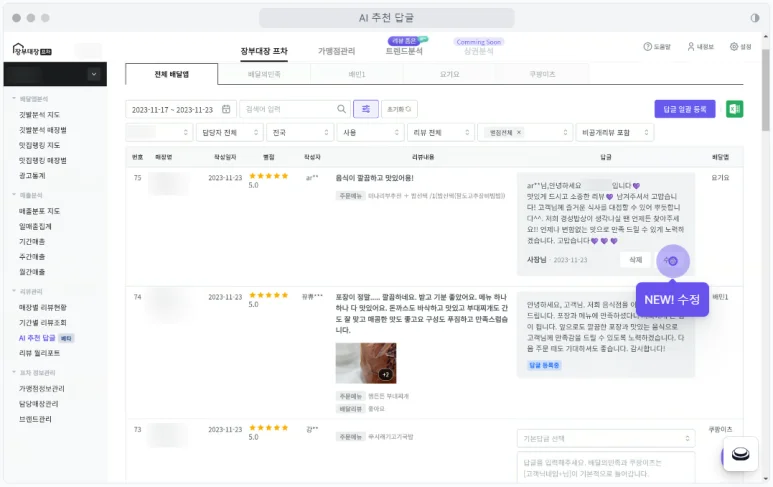Viewport: 773px width, 487px height.
Task: Open 내정보 user profile icon
Action: tap(691, 46)
